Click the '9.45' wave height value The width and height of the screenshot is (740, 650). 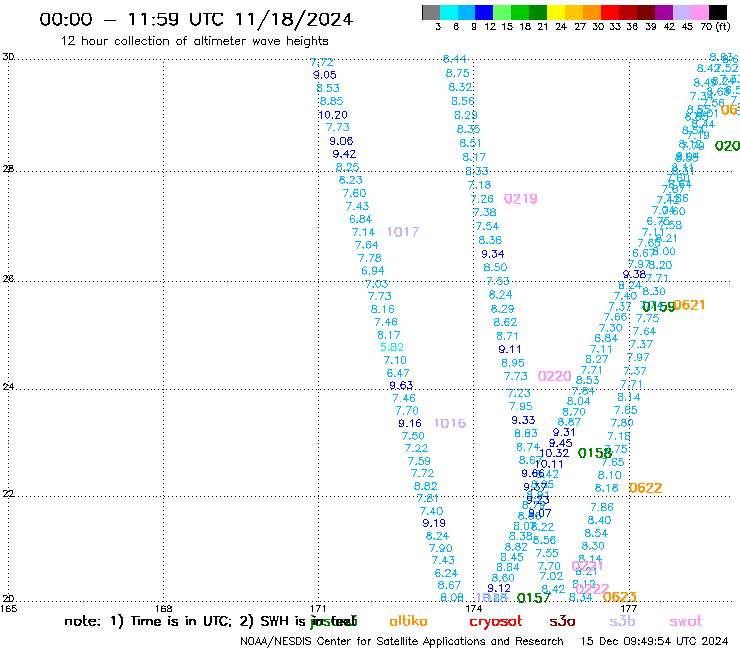pos(561,443)
